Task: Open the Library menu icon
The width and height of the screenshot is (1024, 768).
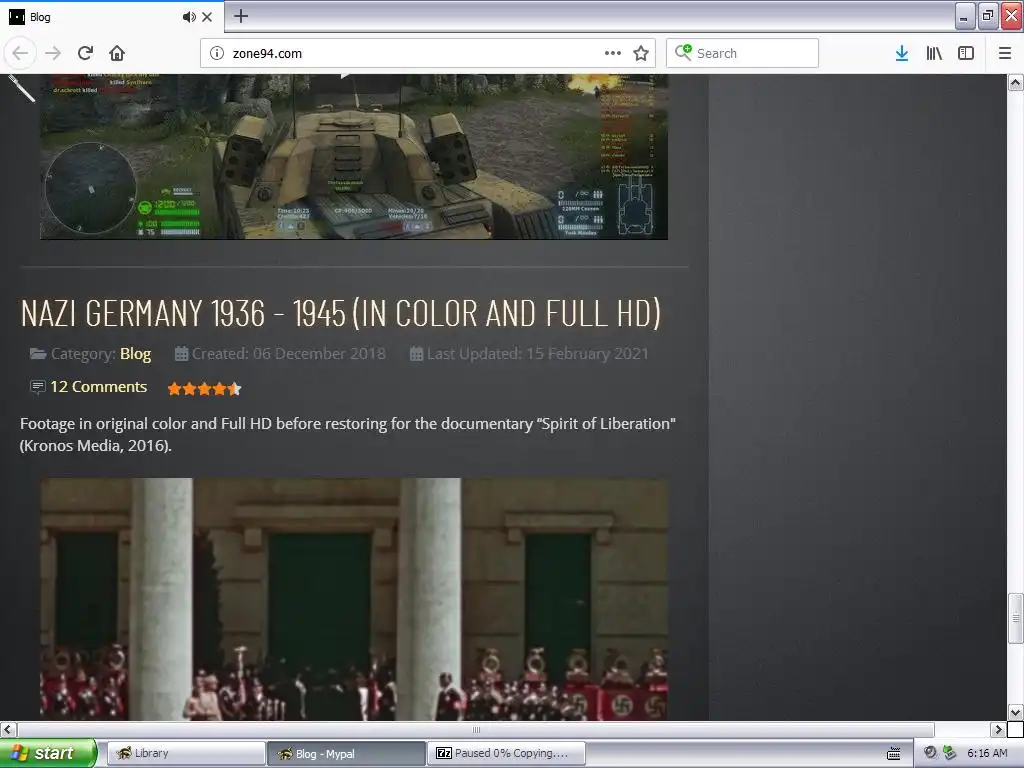Action: tap(934, 53)
